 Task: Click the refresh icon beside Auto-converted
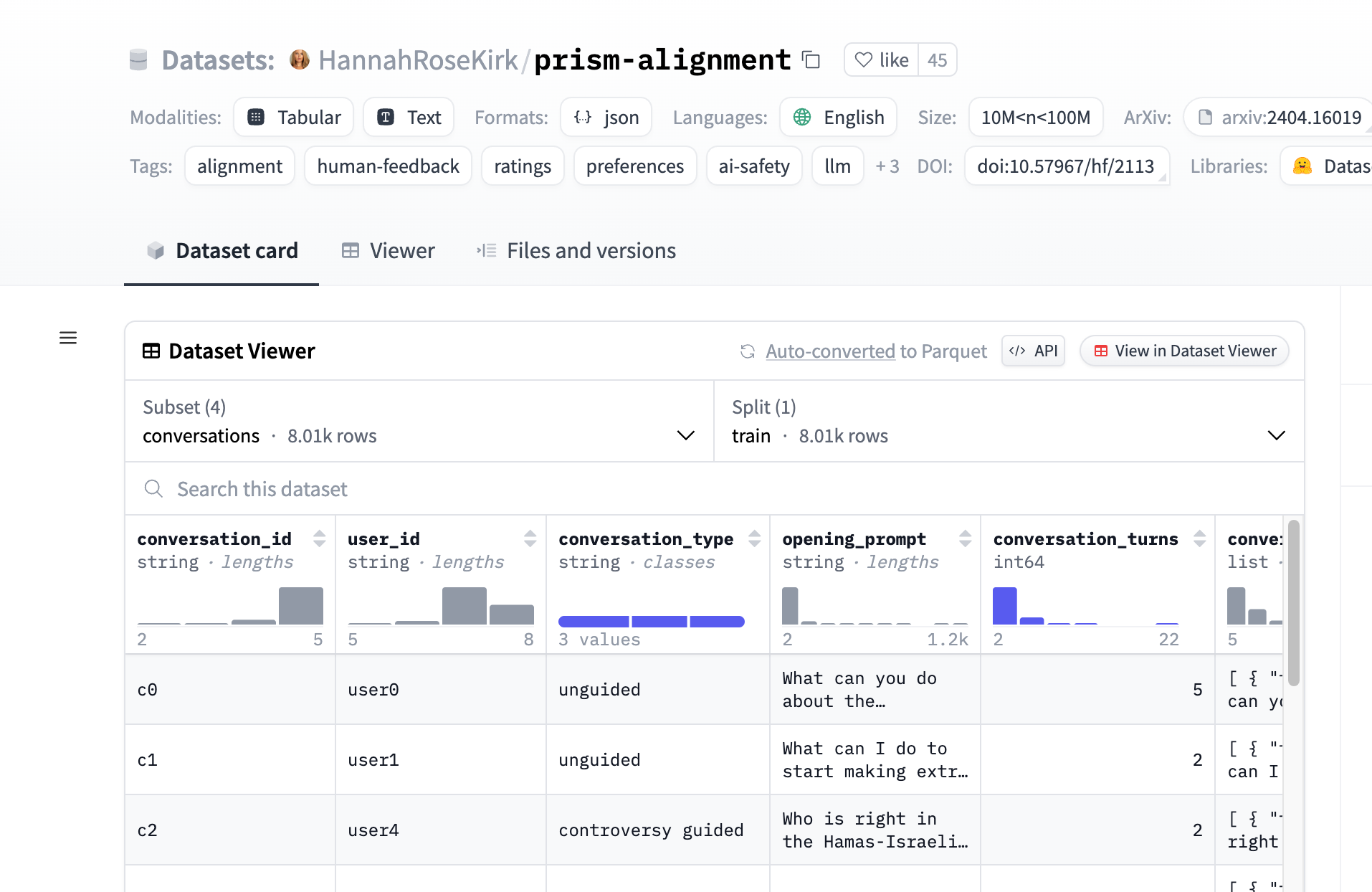[x=748, y=351]
